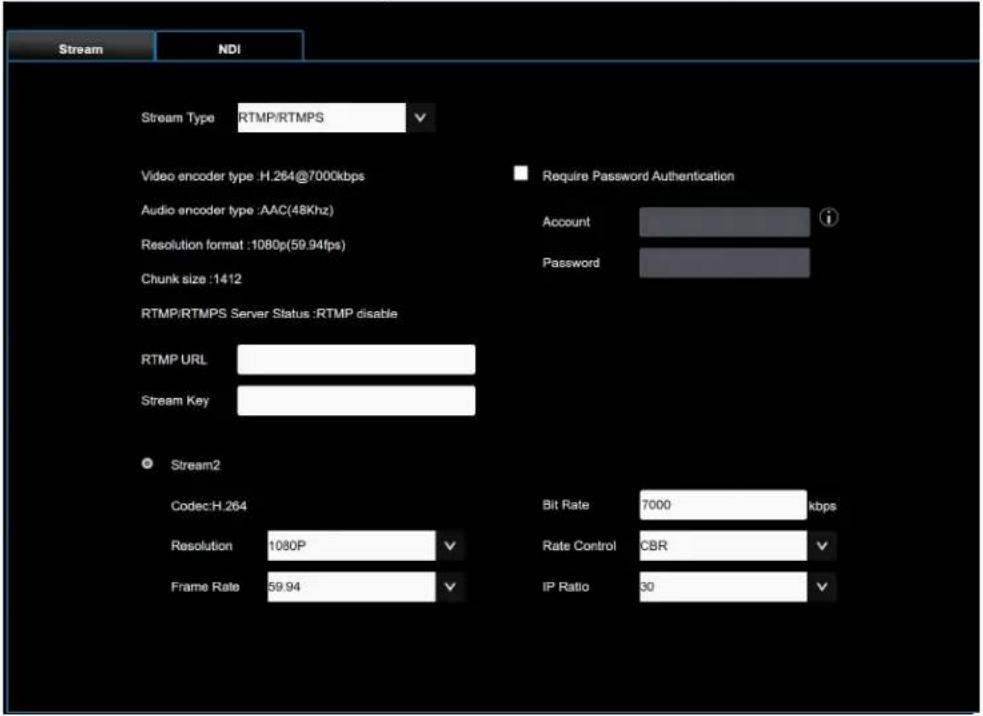Expand the Resolution 1080P dropdown
Screen dimensions: 983x716
tap(449, 545)
